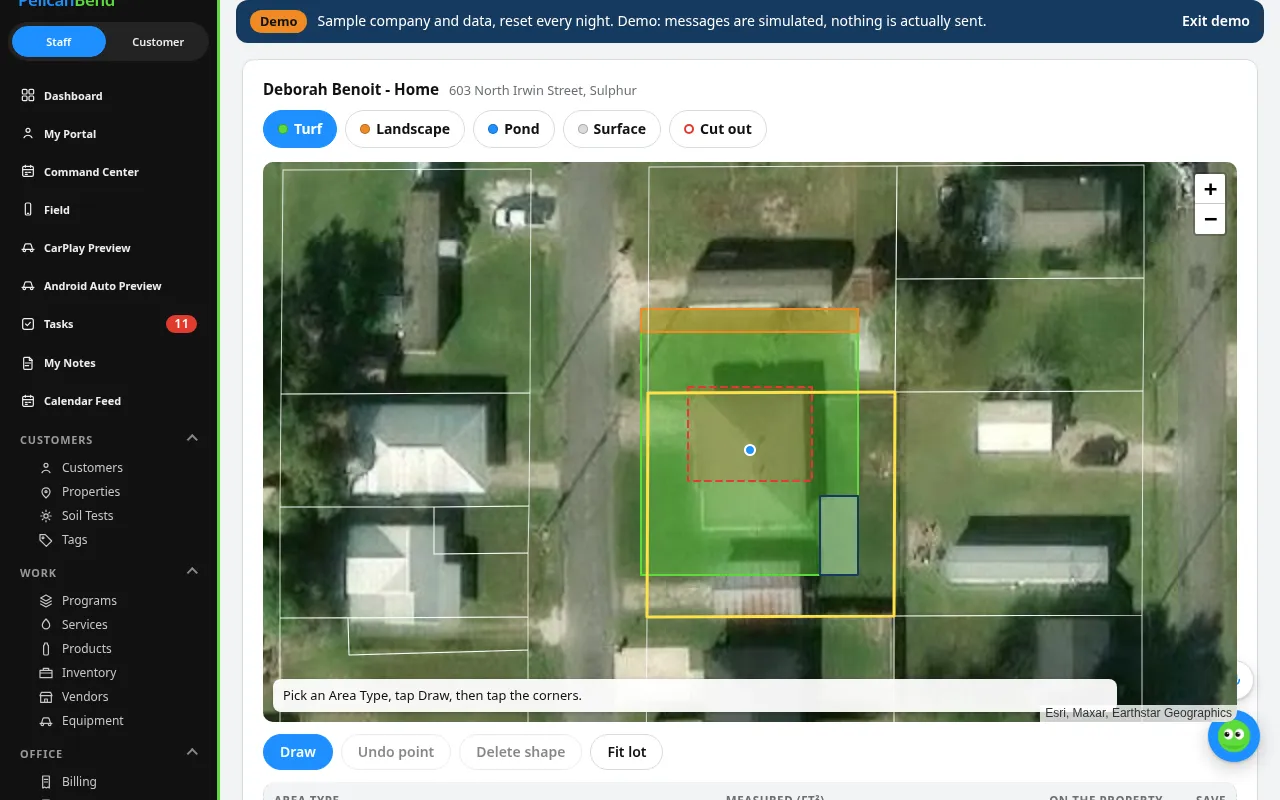
Task: Click the blue center point on map
Action: (750, 450)
